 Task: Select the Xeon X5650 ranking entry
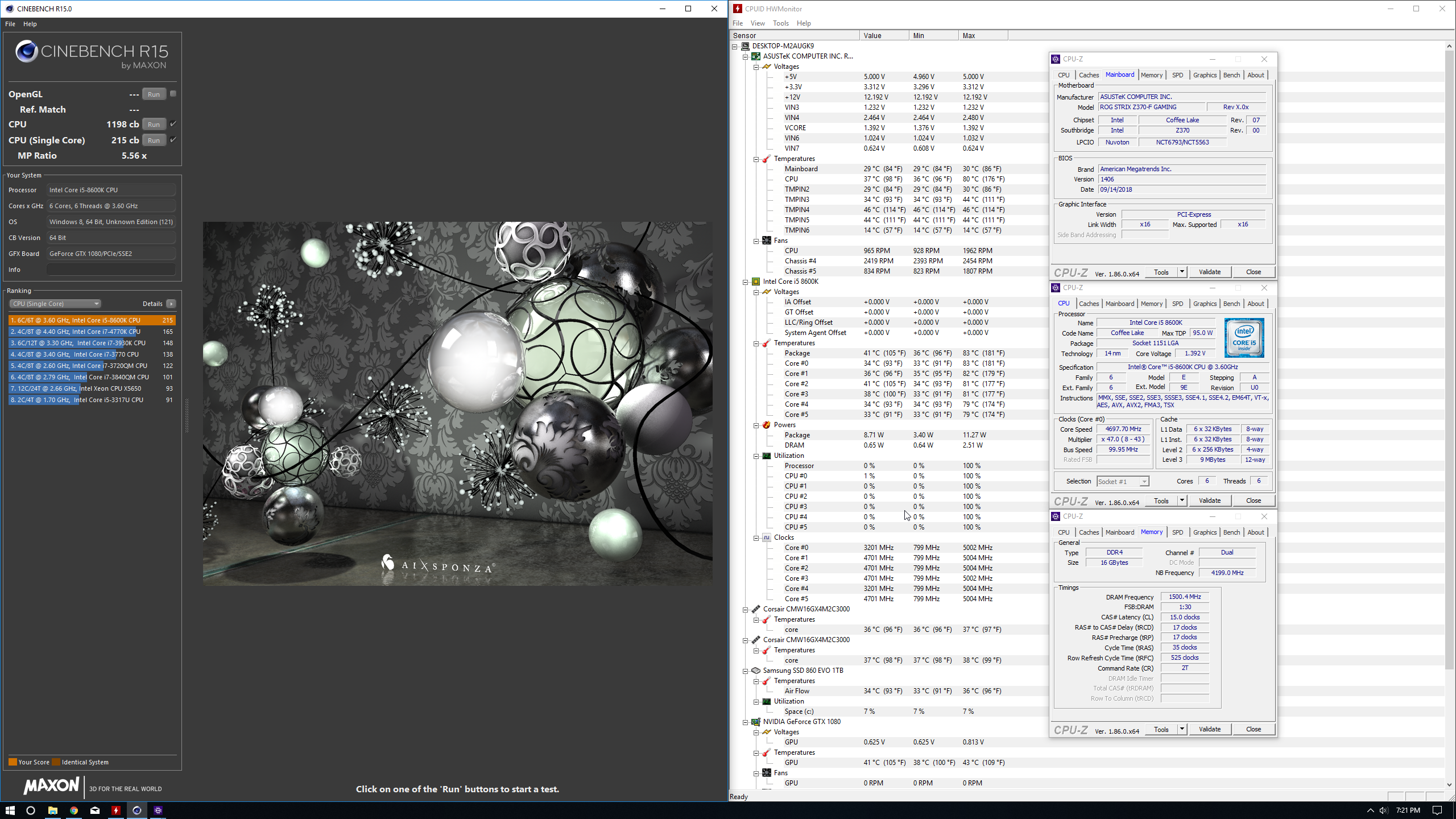pyautogui.click(x=91, y=388)
